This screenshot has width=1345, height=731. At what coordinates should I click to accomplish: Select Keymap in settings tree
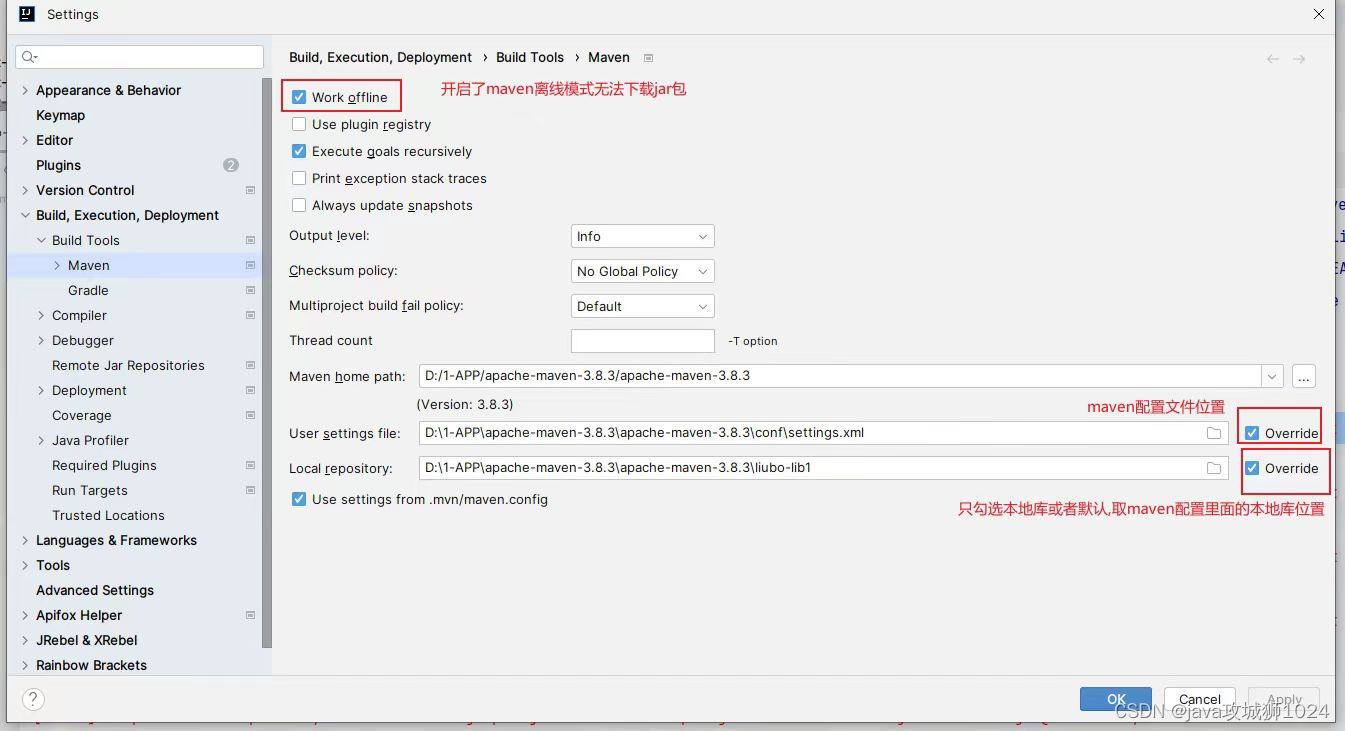pos(60,115)
